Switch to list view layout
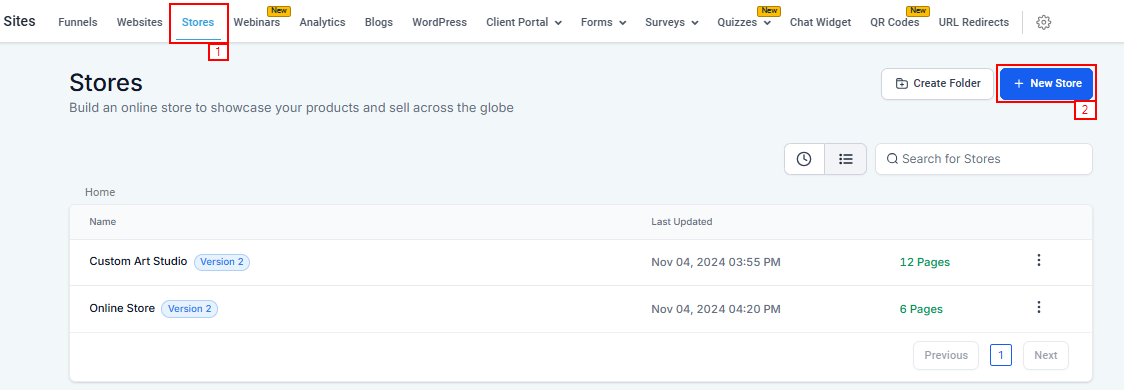Image resolution: width=1124 pixels, height=390 pixels. pyautogui.click(x=846, y=159)
